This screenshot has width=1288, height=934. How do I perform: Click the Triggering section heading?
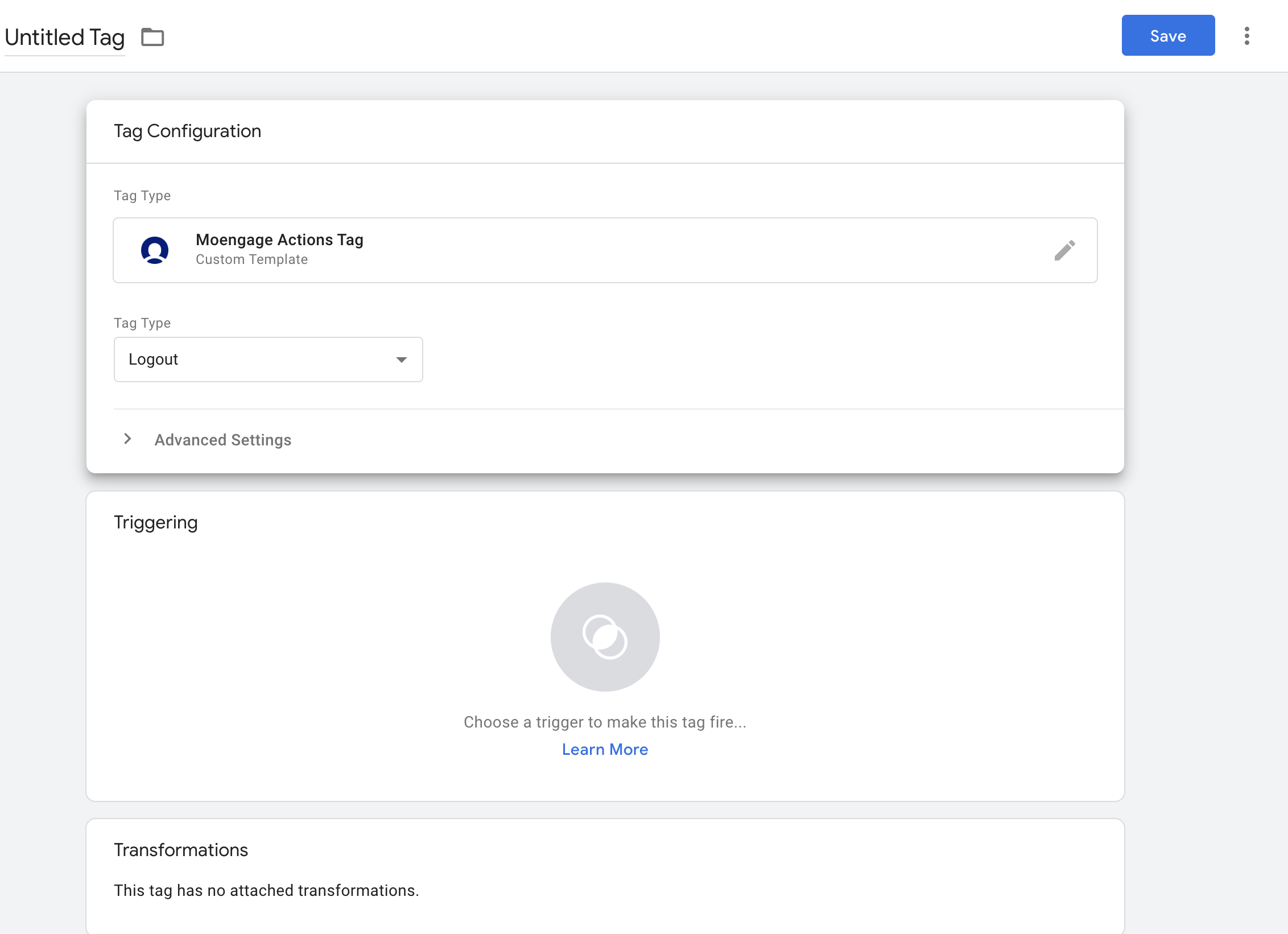pyautogui.click(x=155, y=522)
